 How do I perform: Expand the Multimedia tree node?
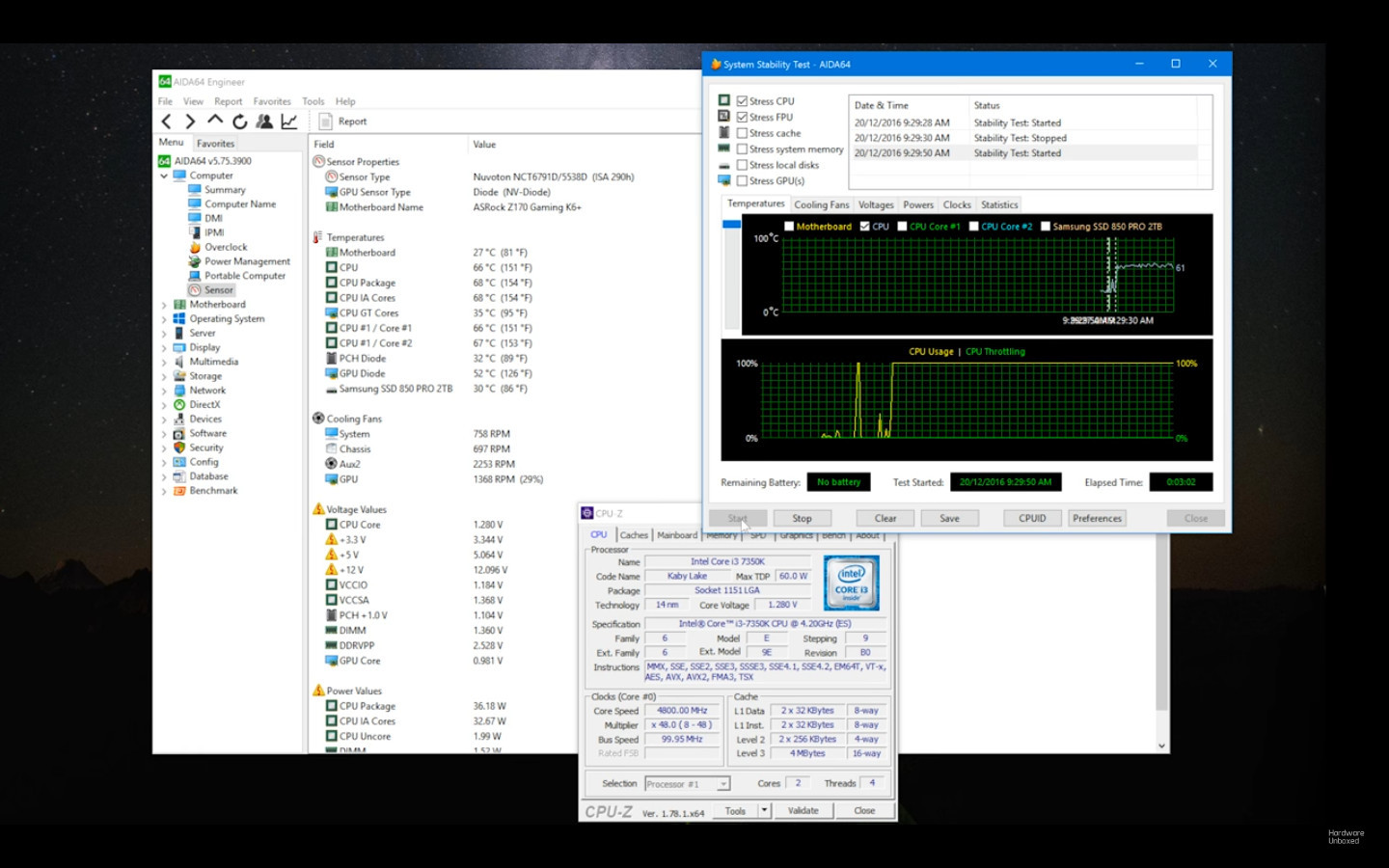164,363
